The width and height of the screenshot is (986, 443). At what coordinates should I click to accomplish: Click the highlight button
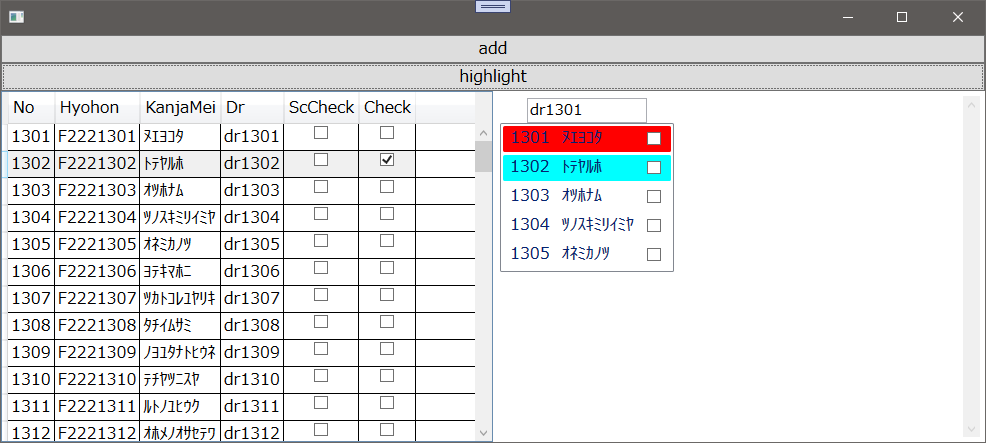tap(492, 76)
